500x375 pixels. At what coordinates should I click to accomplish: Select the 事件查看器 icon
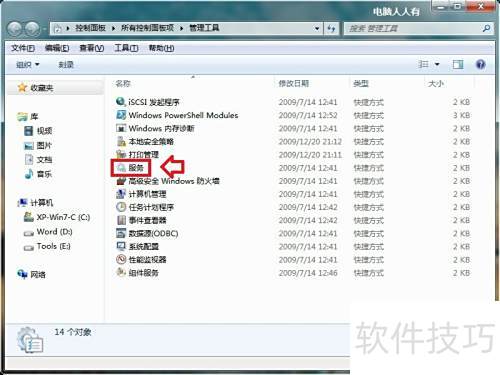(x=120, y=220)
